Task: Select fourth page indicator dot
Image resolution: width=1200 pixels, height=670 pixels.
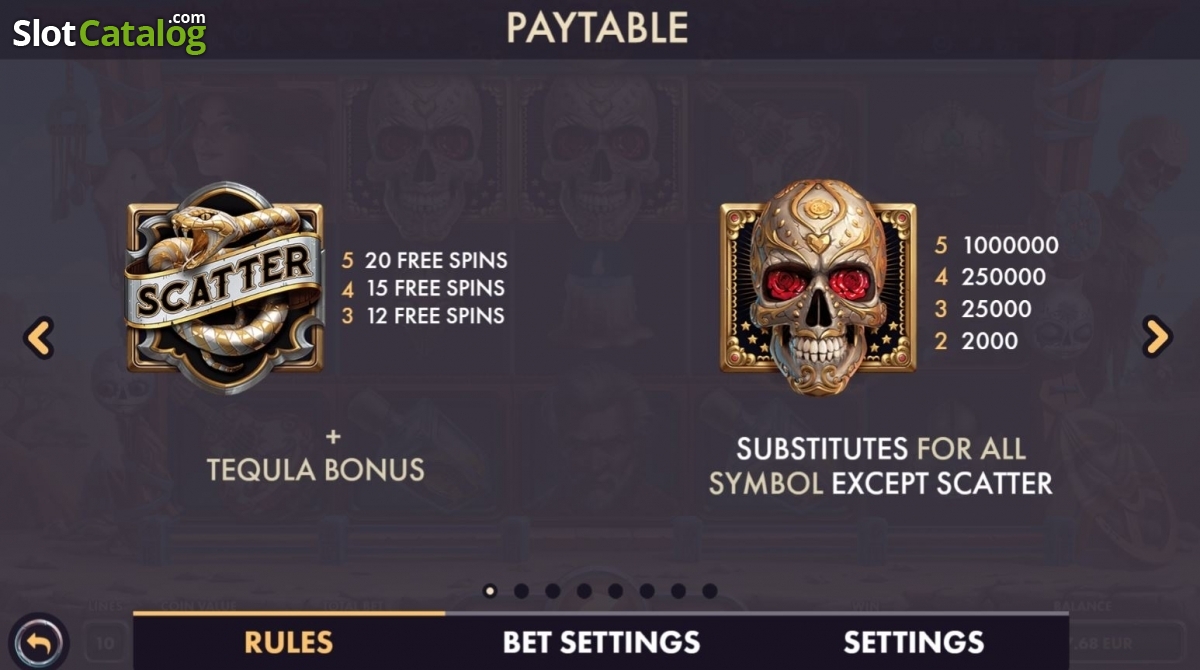Action: [x=584, y=591]
